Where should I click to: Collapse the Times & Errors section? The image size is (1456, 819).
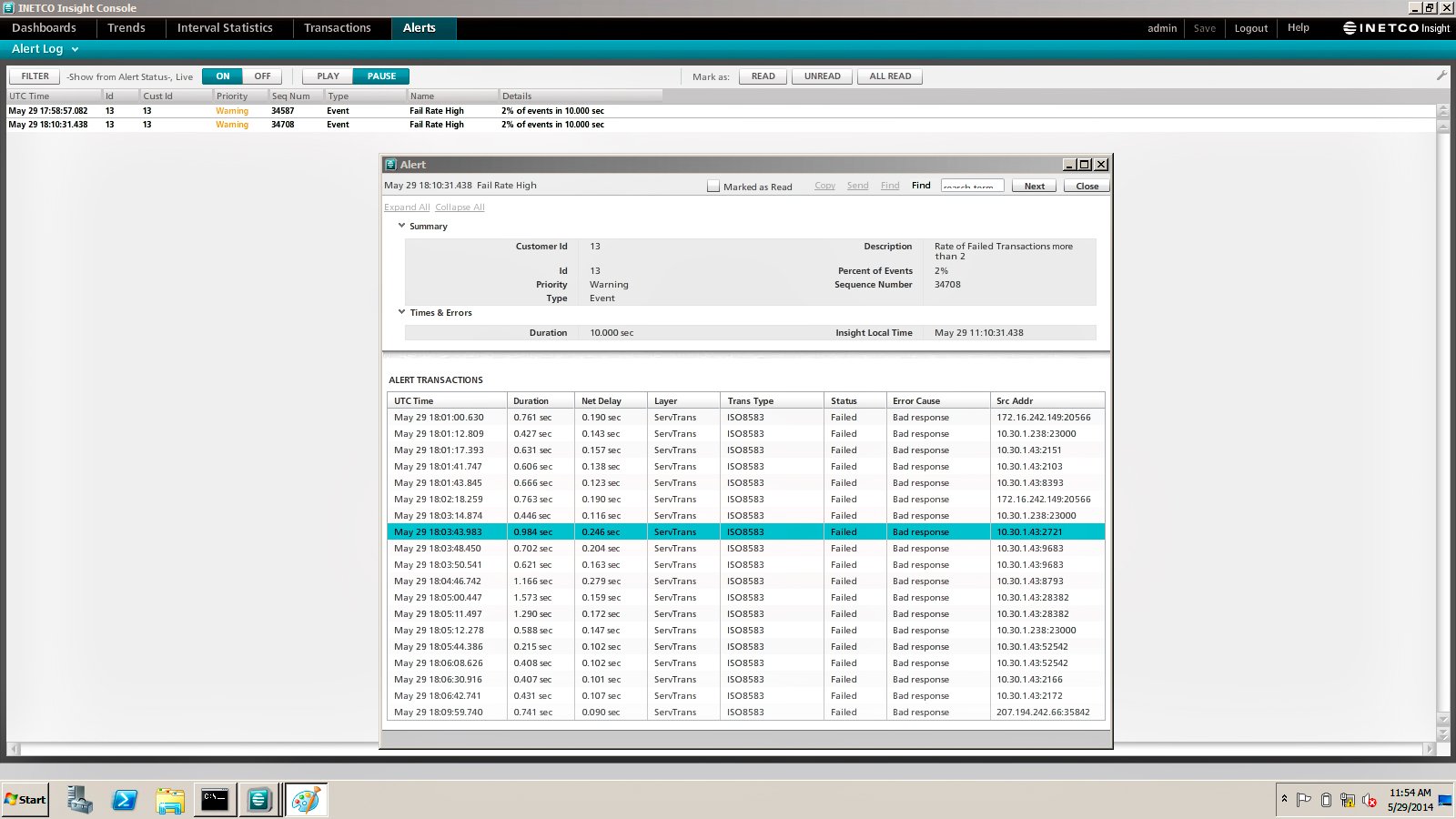[x=401, y=312]
